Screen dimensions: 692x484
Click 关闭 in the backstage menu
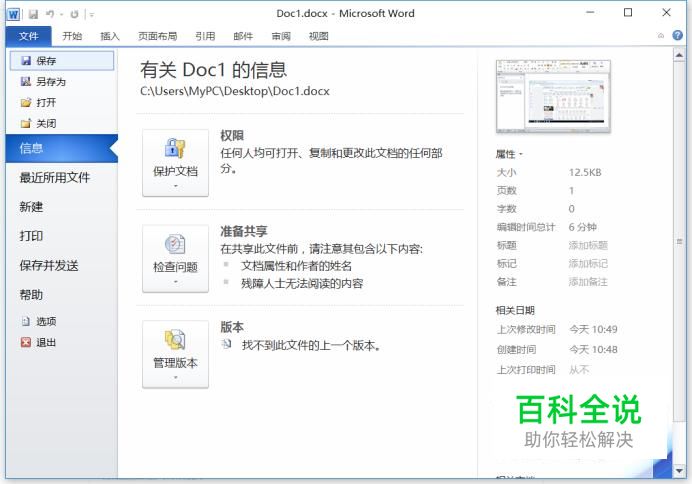click(x=62, y=124)
